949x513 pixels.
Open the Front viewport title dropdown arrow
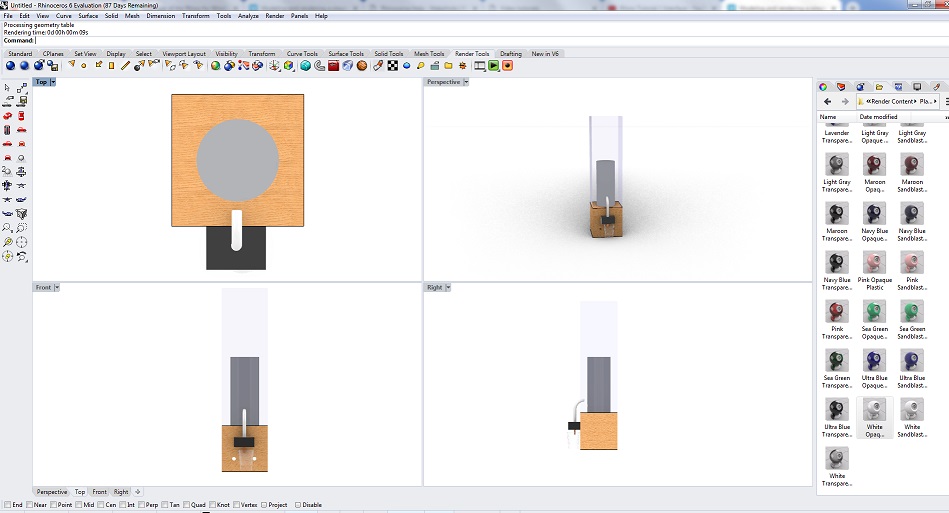(57, 287)
